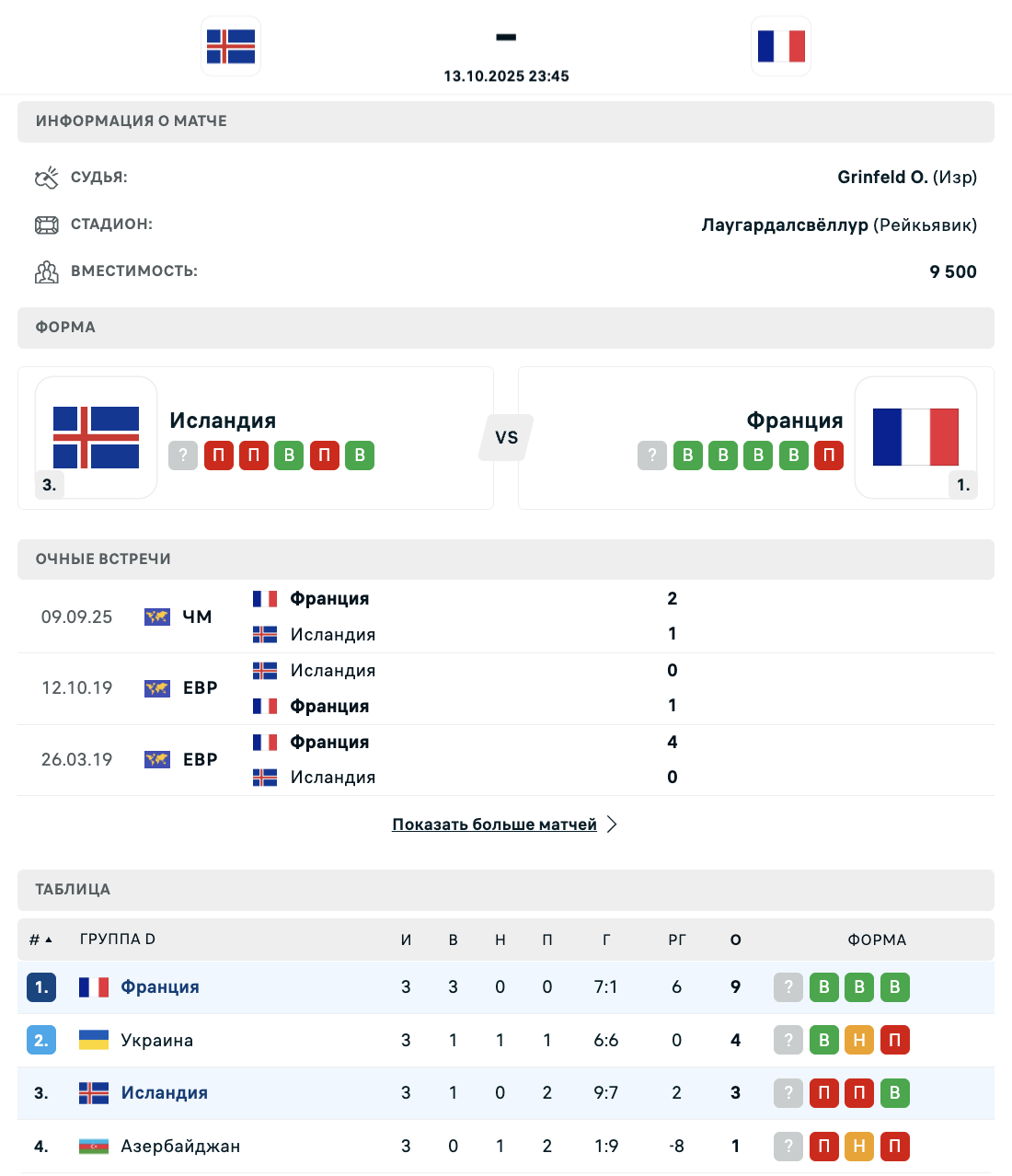1012x1176 pixels.
Task: Sort table by О points column
Action: [x=735, y=940]
